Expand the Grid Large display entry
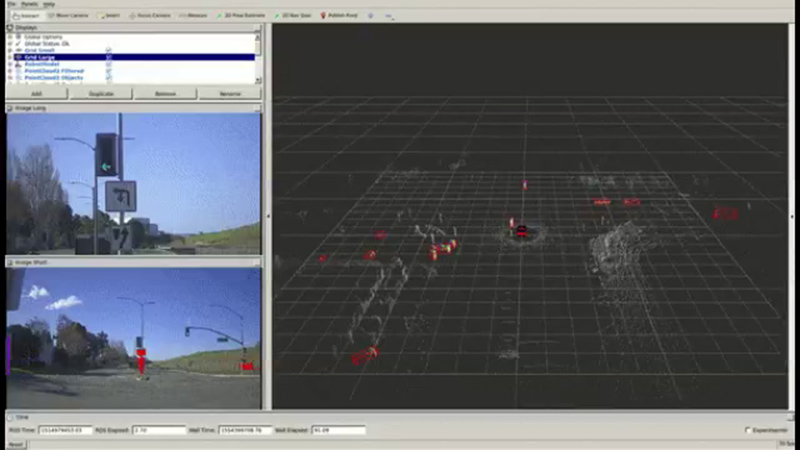The image size is (800, 450). [x=10, y=57]
